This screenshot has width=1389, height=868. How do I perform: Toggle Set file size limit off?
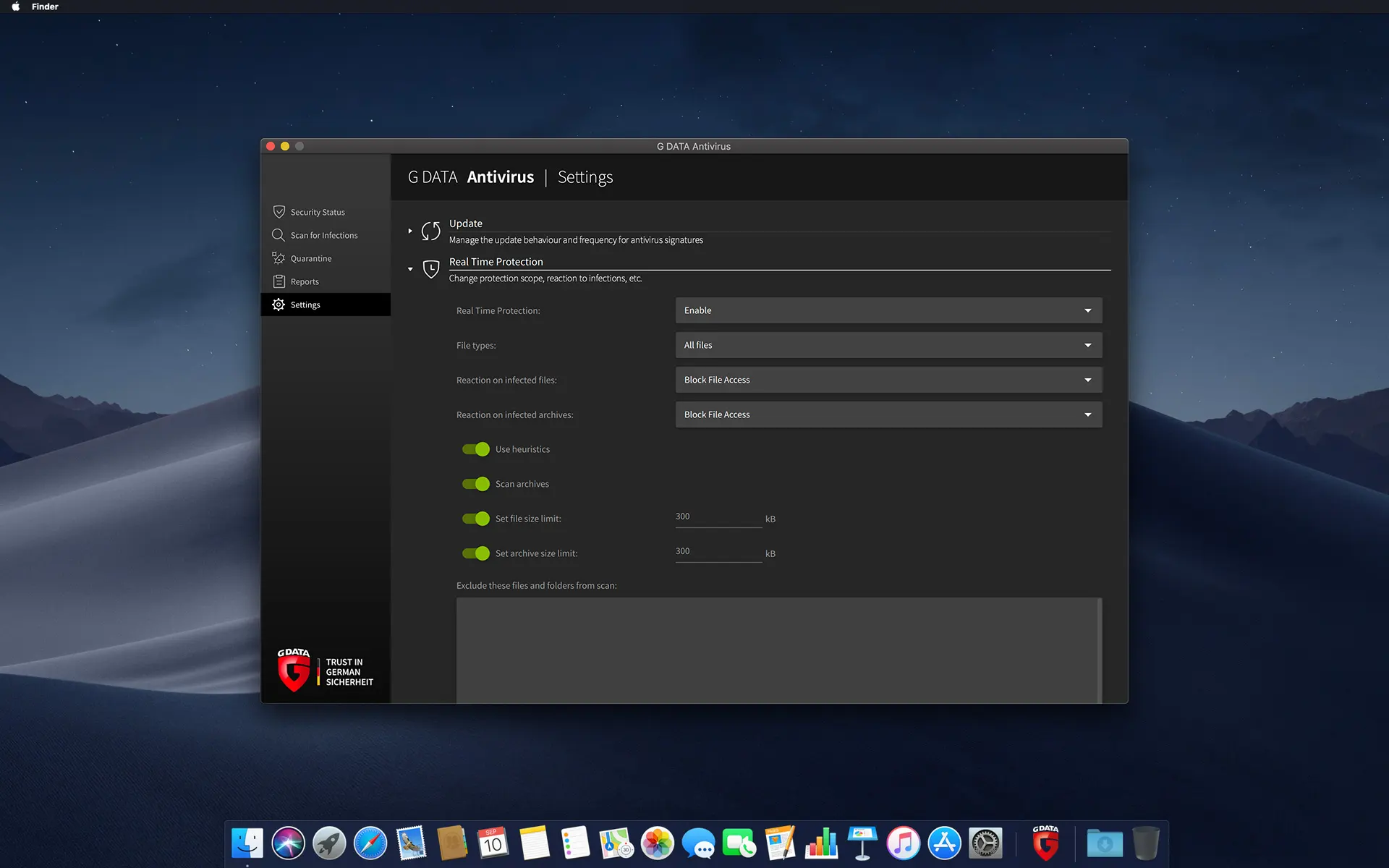tap(476, 519)
